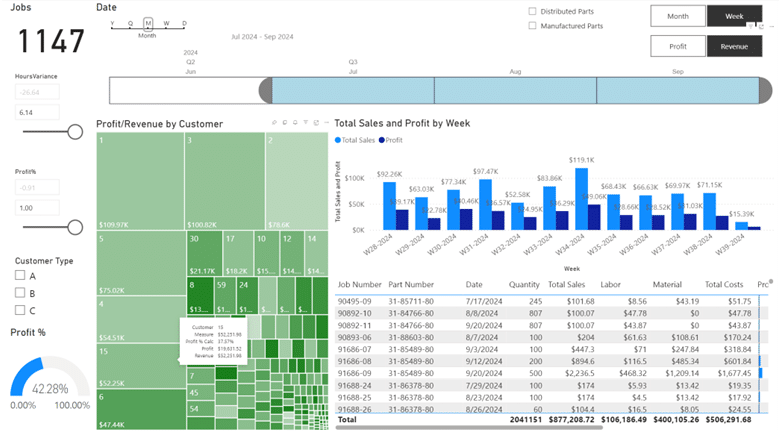Viewport: 780px width, 432px height.
Task: Select customer 4 tile worth $54.51K
Action: pyautogui.click(x=141, y=320)
